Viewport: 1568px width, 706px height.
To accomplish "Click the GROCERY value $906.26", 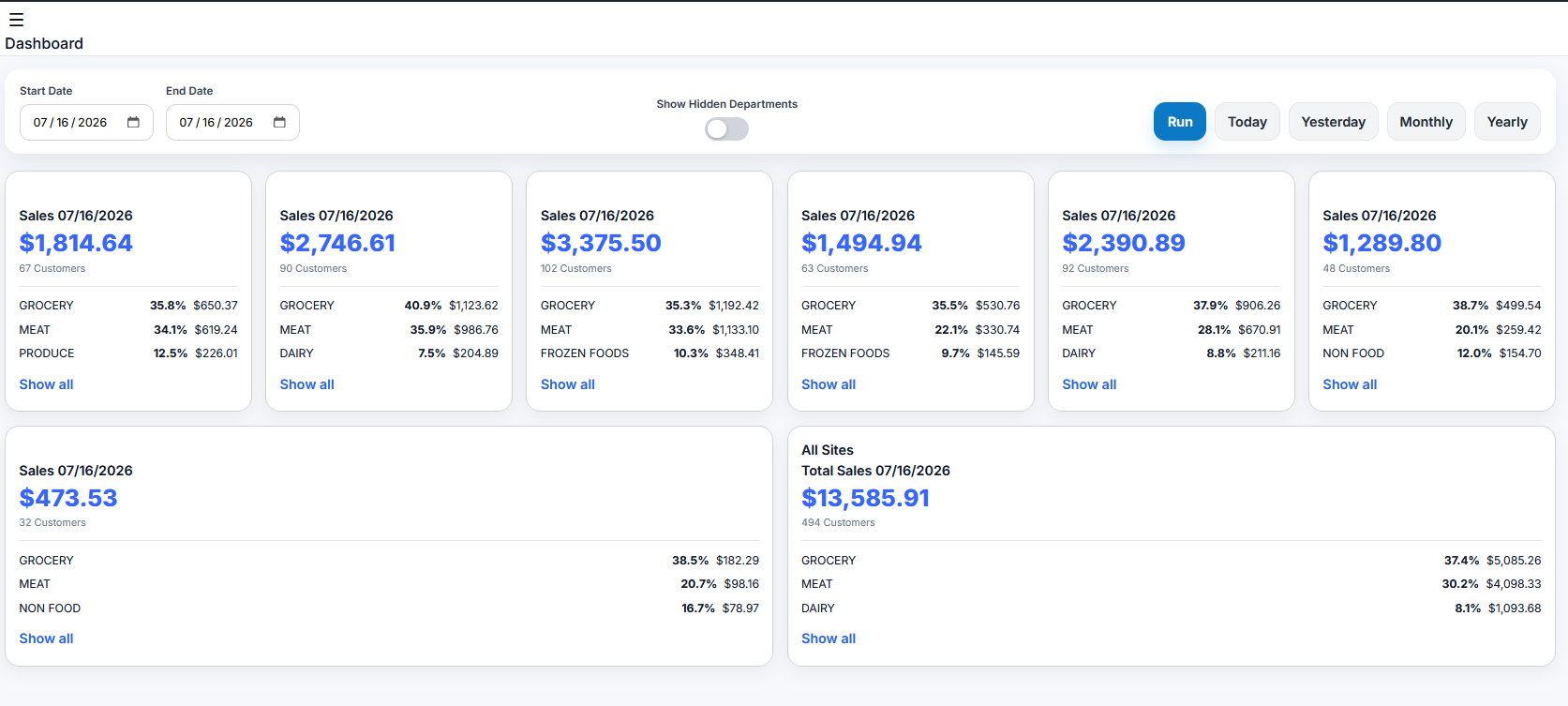I will (1258, 306).
